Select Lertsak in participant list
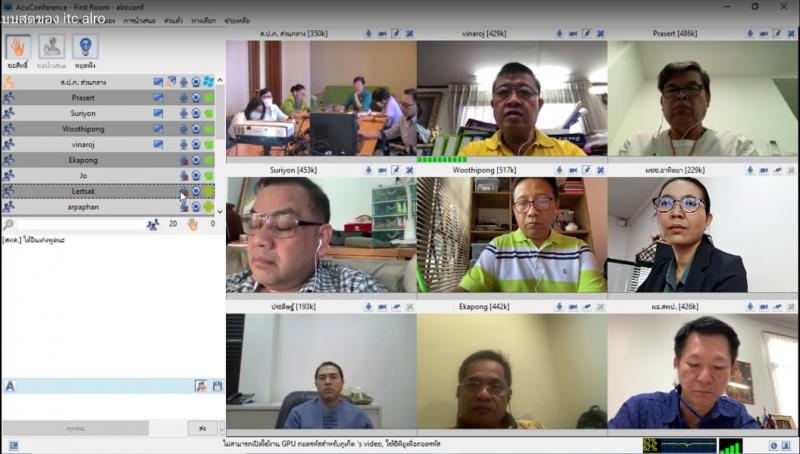 [x=83, y=191]
